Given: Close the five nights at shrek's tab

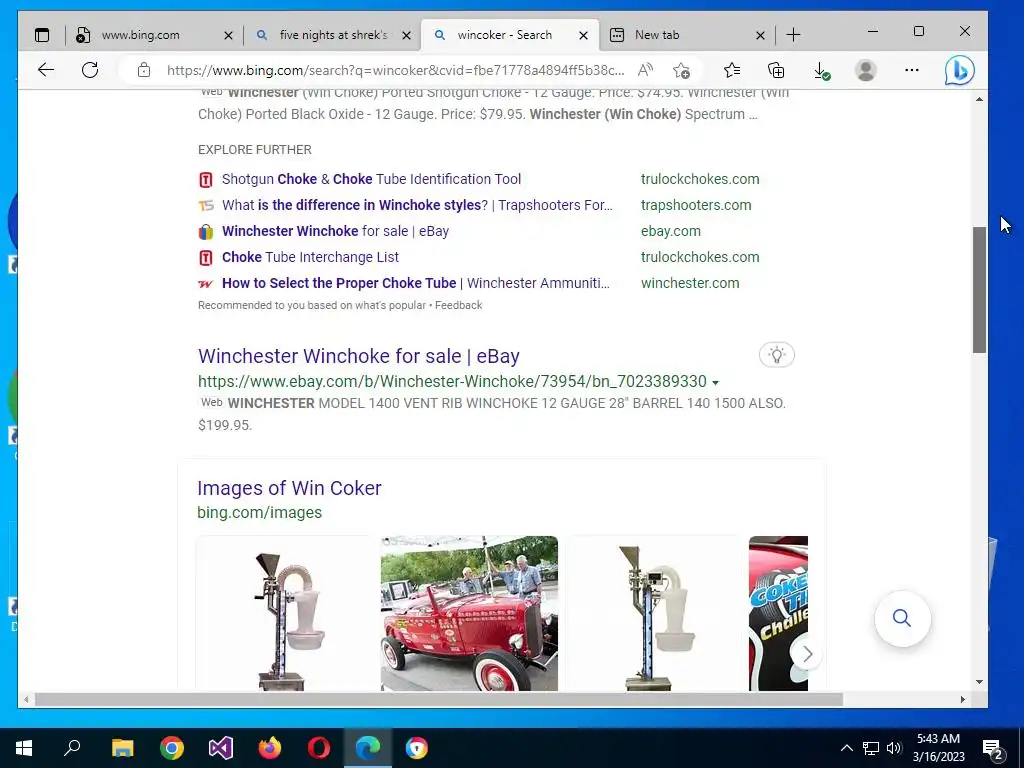Looking at the screenshot, I should coord(406,35).
